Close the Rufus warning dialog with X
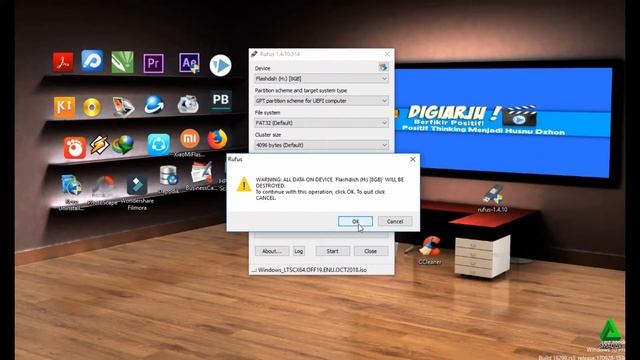The width and height of the screenshot is (640, 360). coord(413,159)
